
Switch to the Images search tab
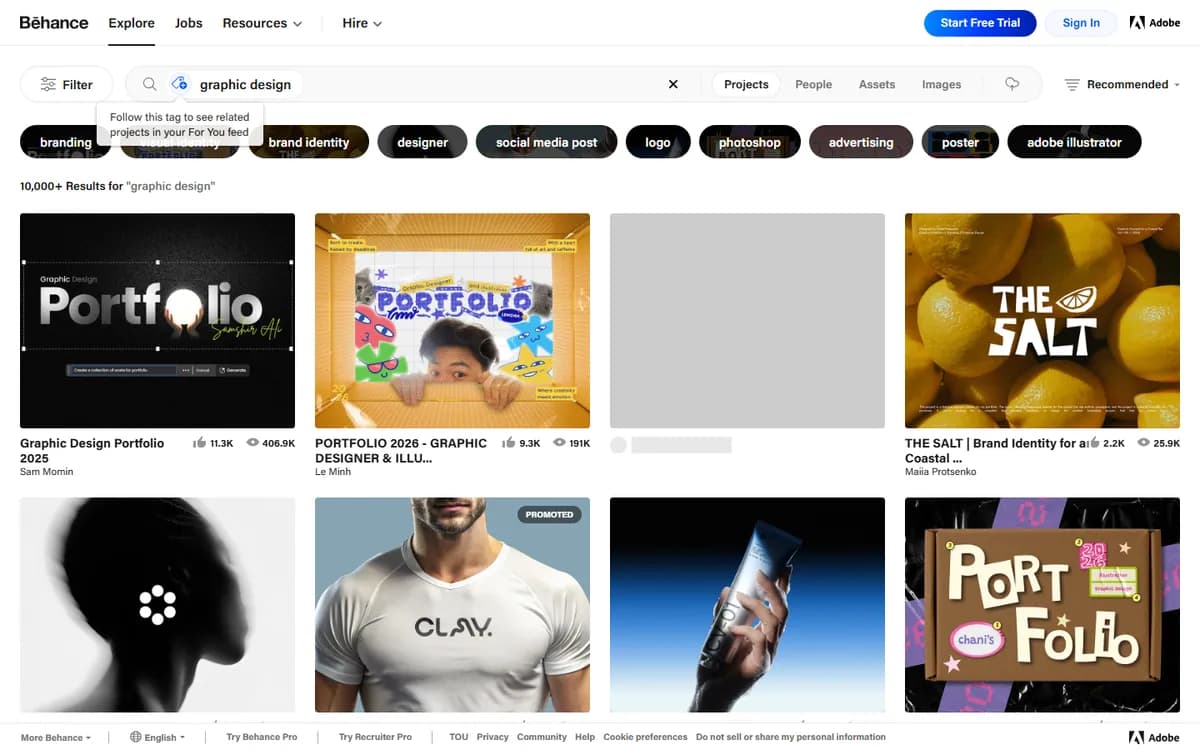coord(941,84)
